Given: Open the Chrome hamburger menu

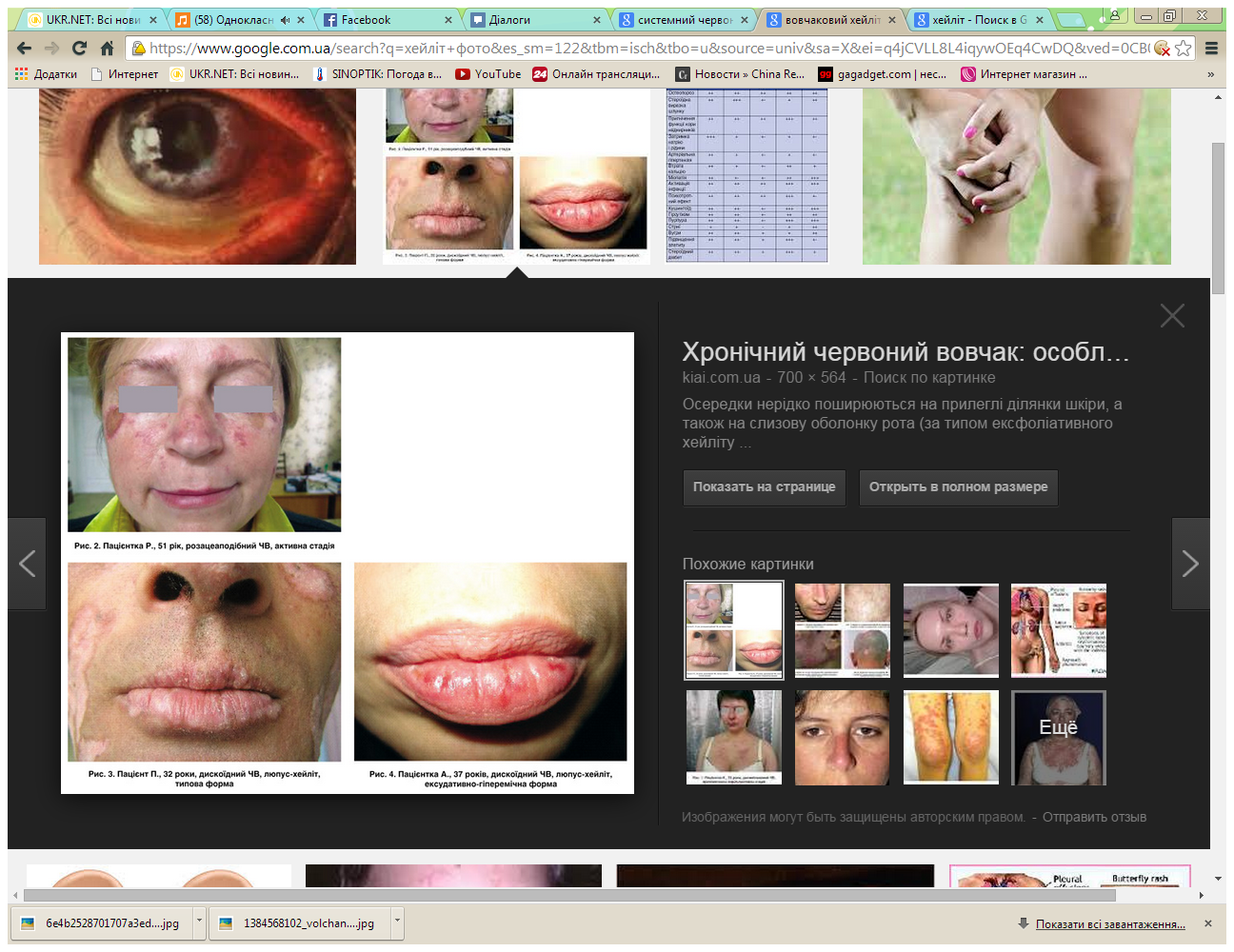Looking at the screenshot, I should (1212, 49).
